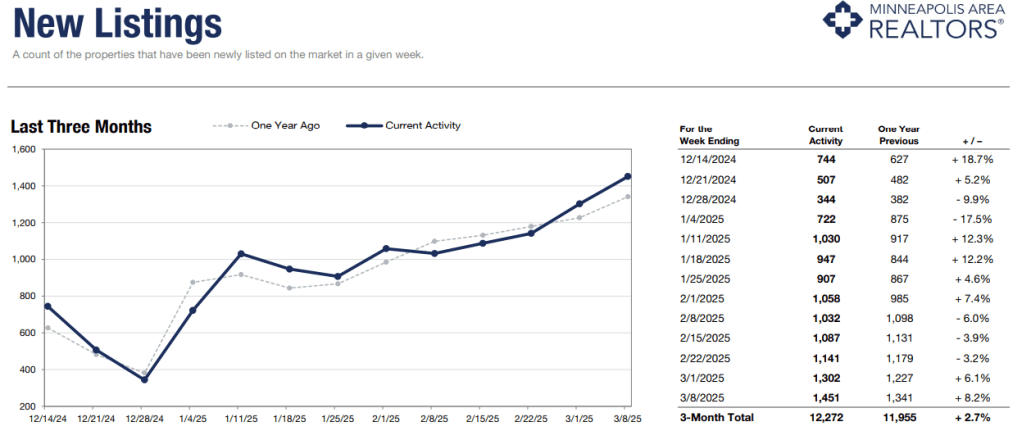Select the 3-Month Total row label
1022x440 pixels.
coord(716,416)
